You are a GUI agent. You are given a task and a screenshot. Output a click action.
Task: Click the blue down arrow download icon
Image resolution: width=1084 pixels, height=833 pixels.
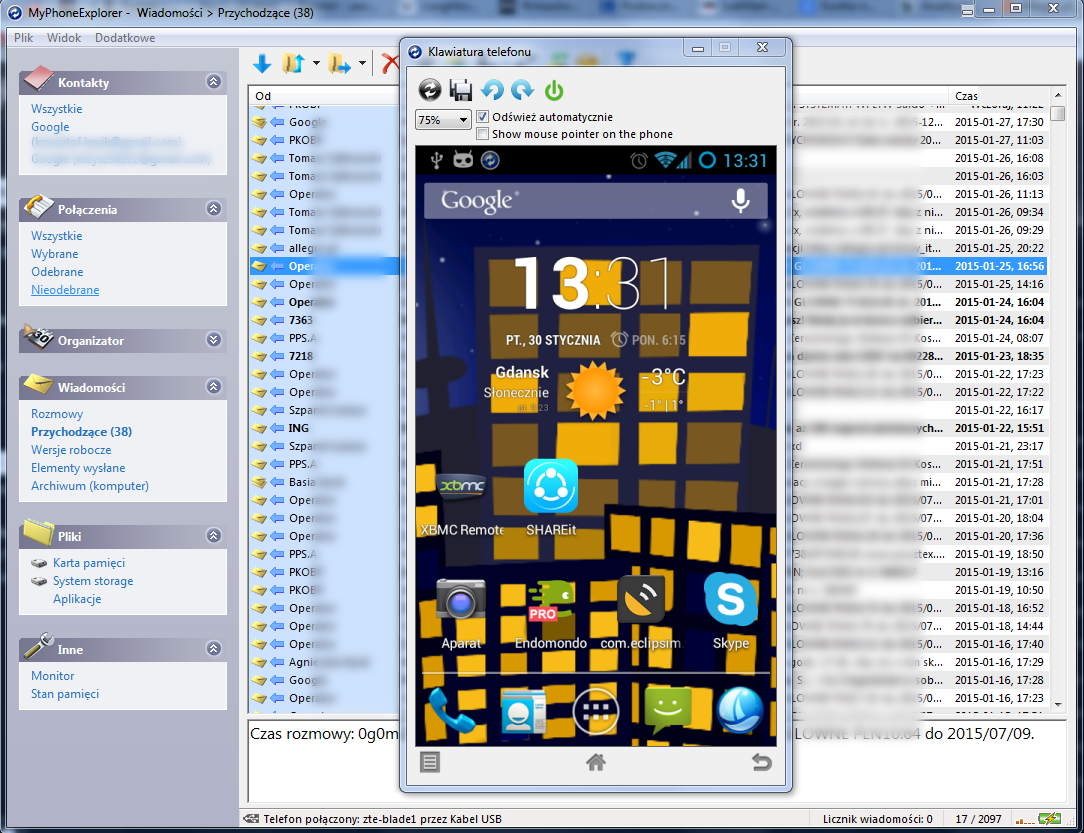(x=262, y=64)
